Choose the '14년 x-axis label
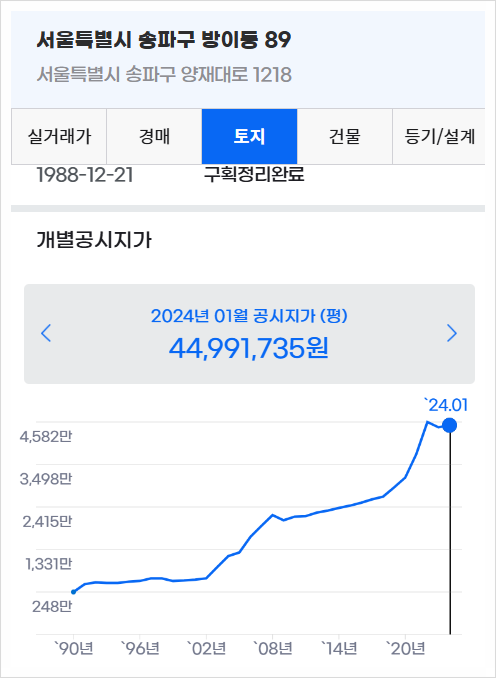Viewport: 496px width, 678px height. pos(339,649)
